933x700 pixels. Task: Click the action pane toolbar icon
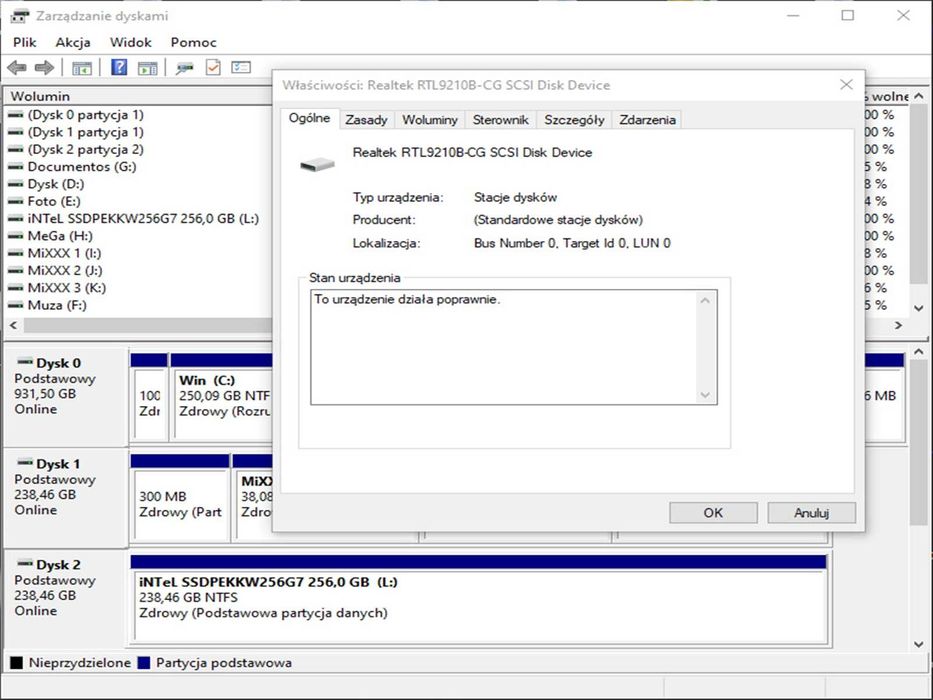coord(147,68)
